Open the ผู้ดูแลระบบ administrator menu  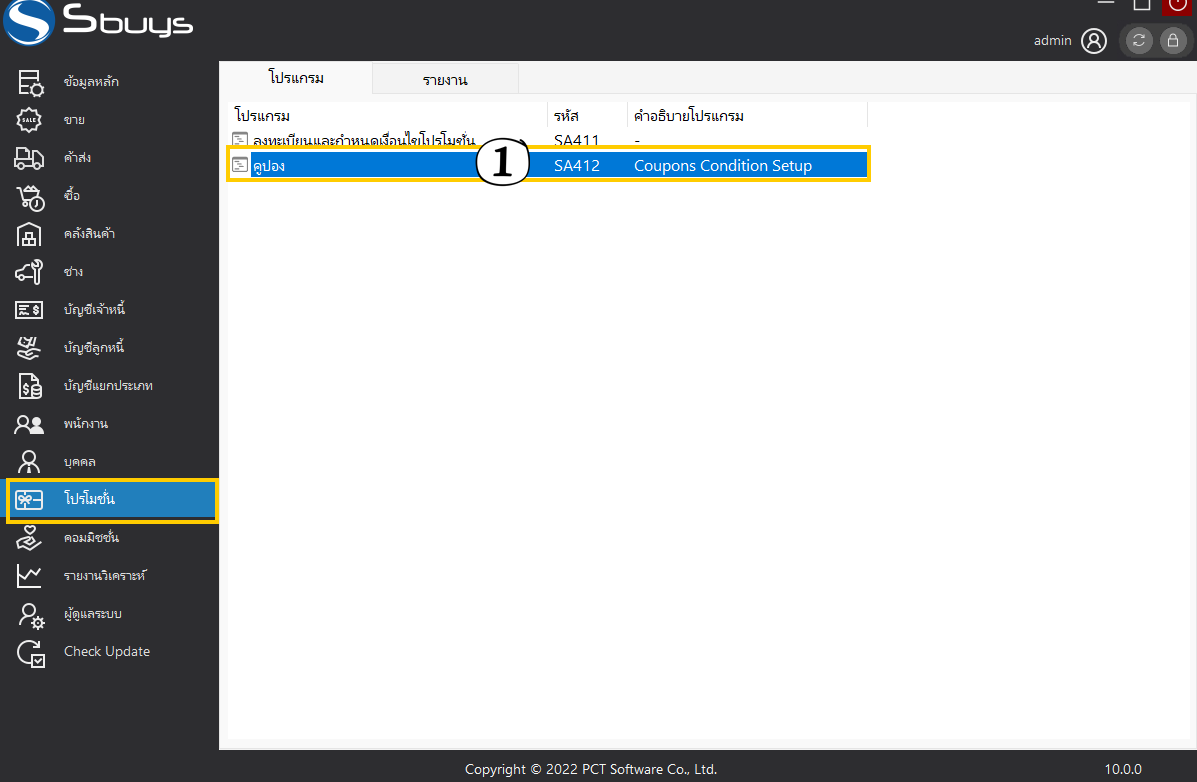92,614
